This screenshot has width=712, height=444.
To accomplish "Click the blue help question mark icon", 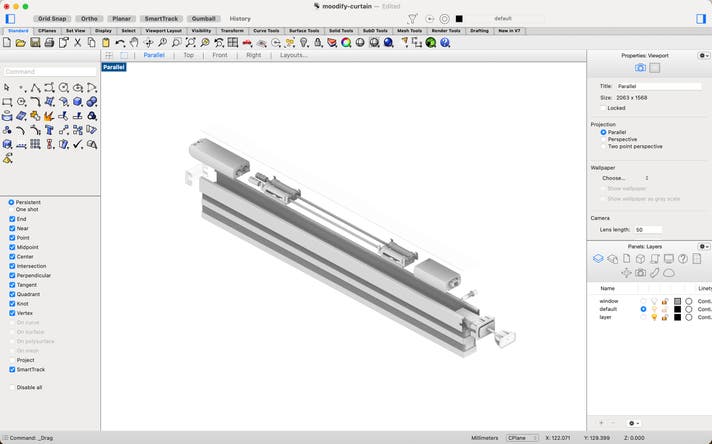I will coord(445,43).
